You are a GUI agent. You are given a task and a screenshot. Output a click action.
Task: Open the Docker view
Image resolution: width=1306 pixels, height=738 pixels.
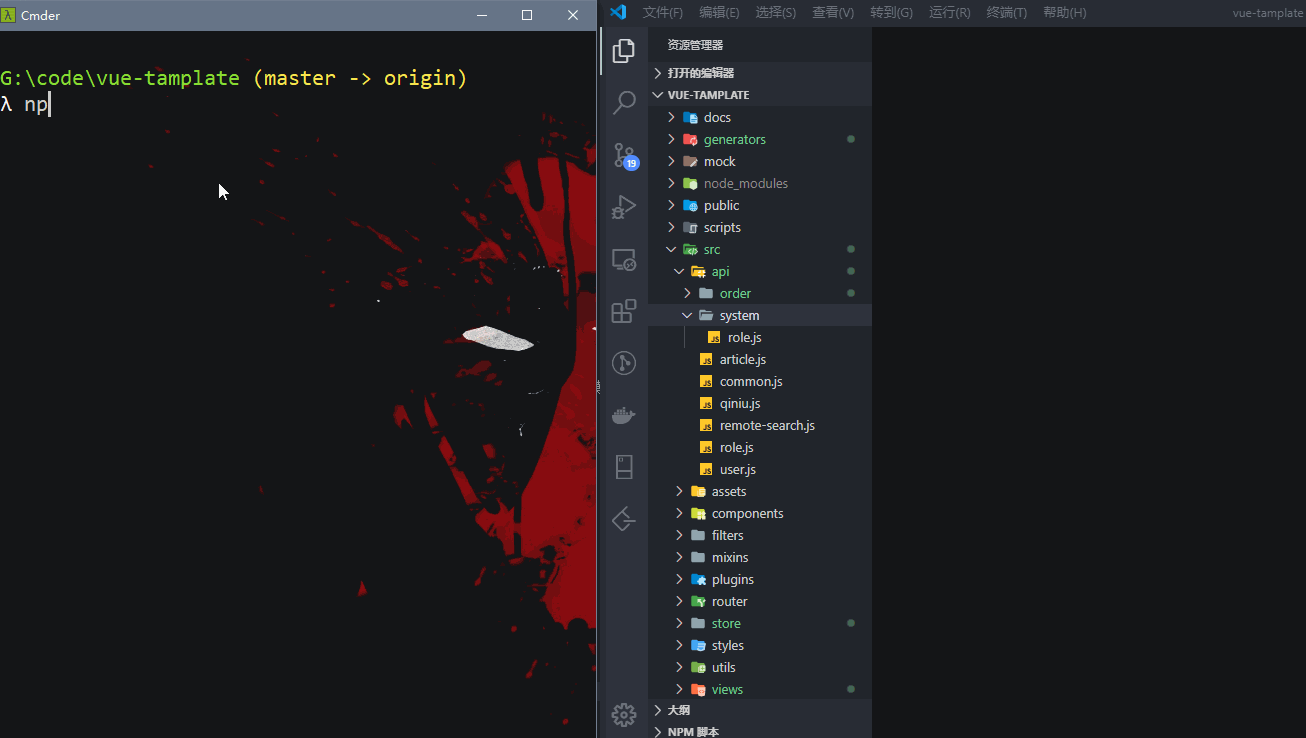coord(624,415)
